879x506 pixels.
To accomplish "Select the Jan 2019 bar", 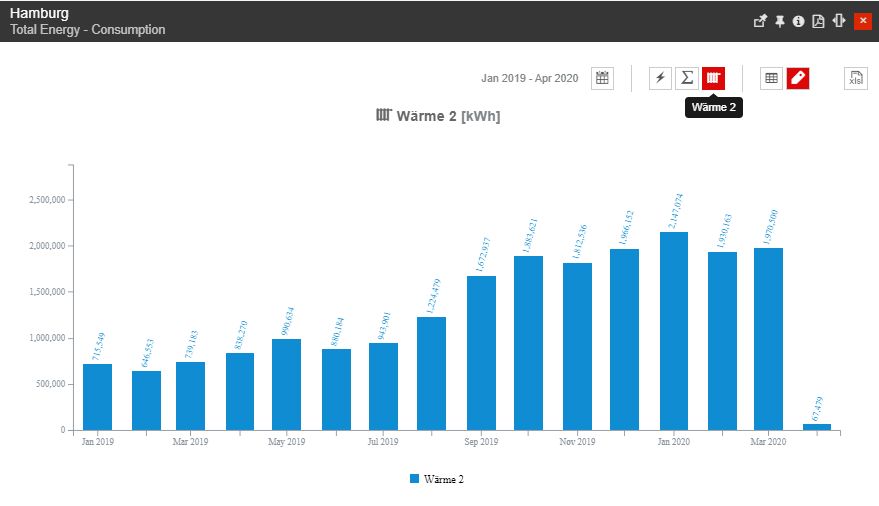I will click(97, 396).
